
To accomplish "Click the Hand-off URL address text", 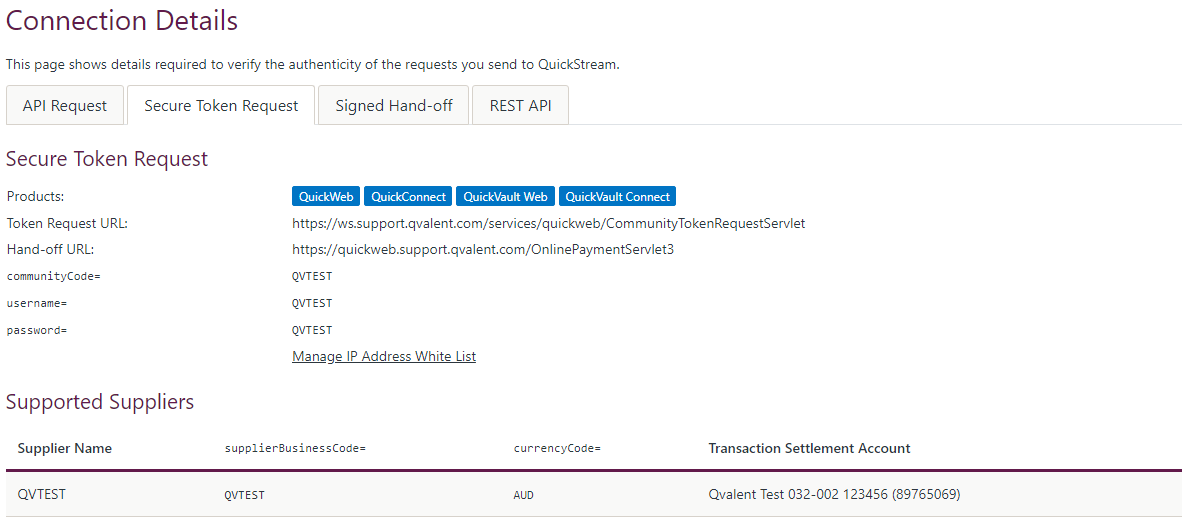I will (x=483, y=249).
